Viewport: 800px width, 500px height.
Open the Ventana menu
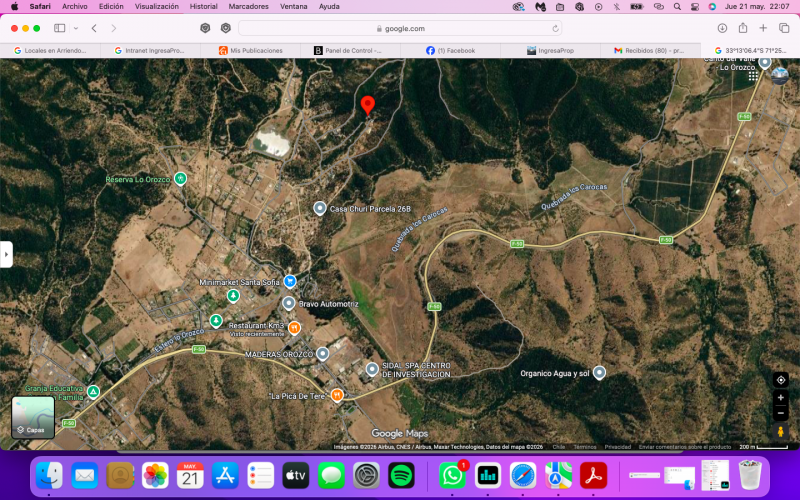point(294,7)
